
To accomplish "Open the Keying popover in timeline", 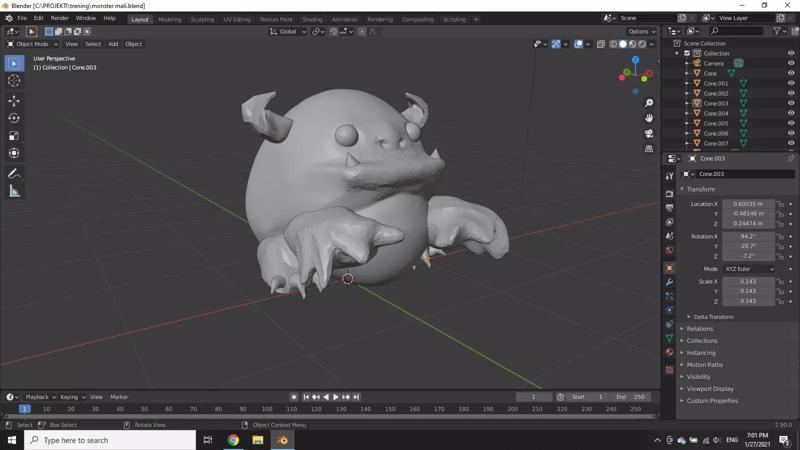I will (x=72, y=397).
